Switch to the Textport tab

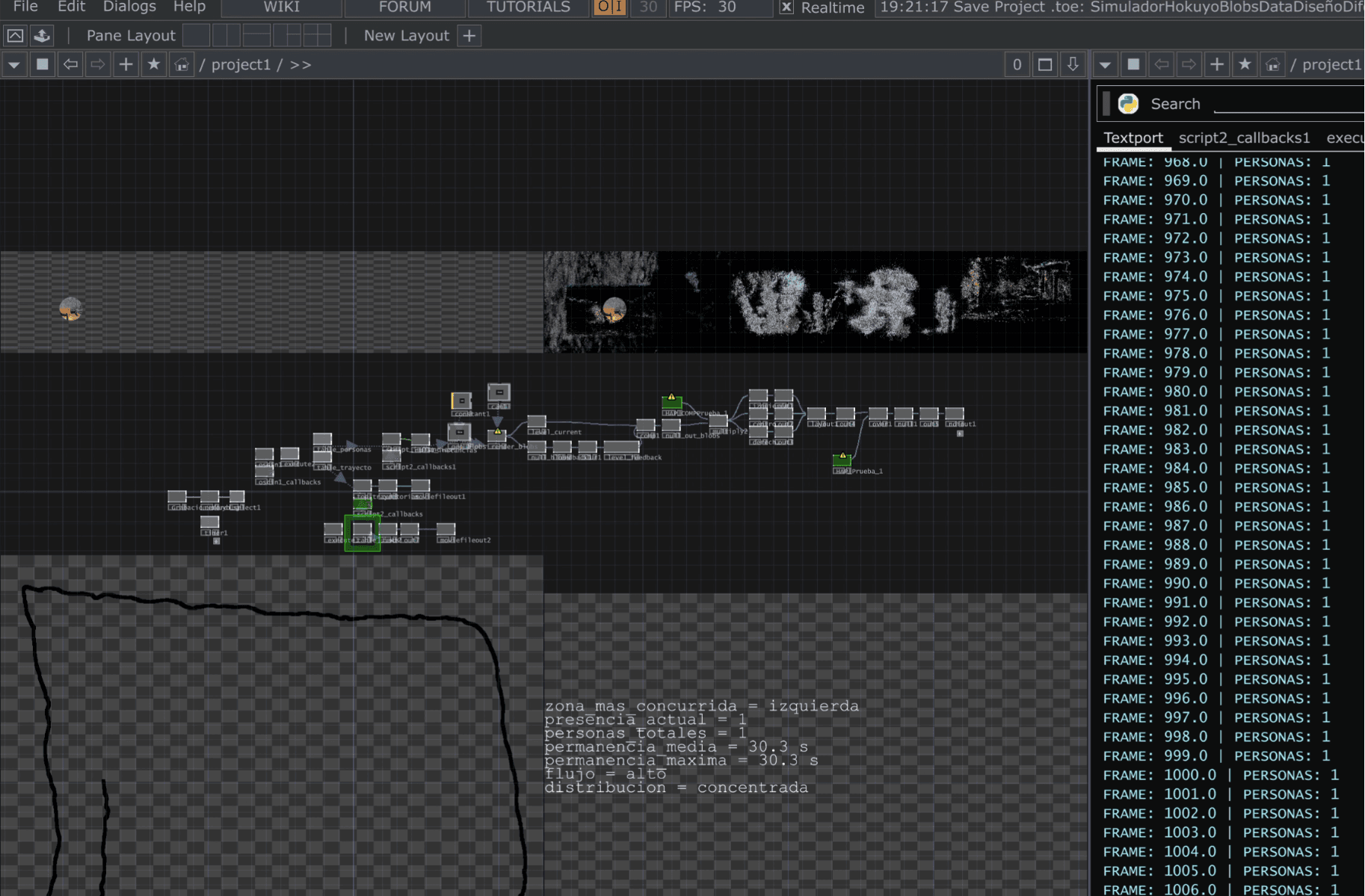pyautogui.click(x=1133, y=138)
